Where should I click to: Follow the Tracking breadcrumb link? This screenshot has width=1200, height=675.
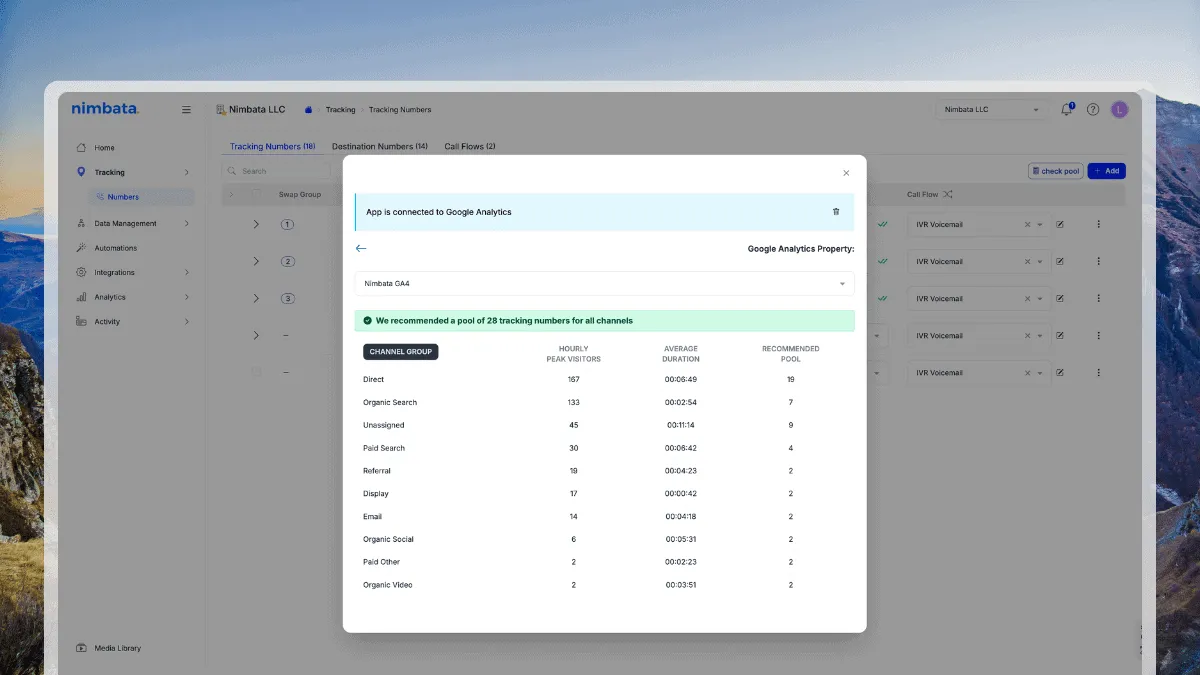point(340,110)
